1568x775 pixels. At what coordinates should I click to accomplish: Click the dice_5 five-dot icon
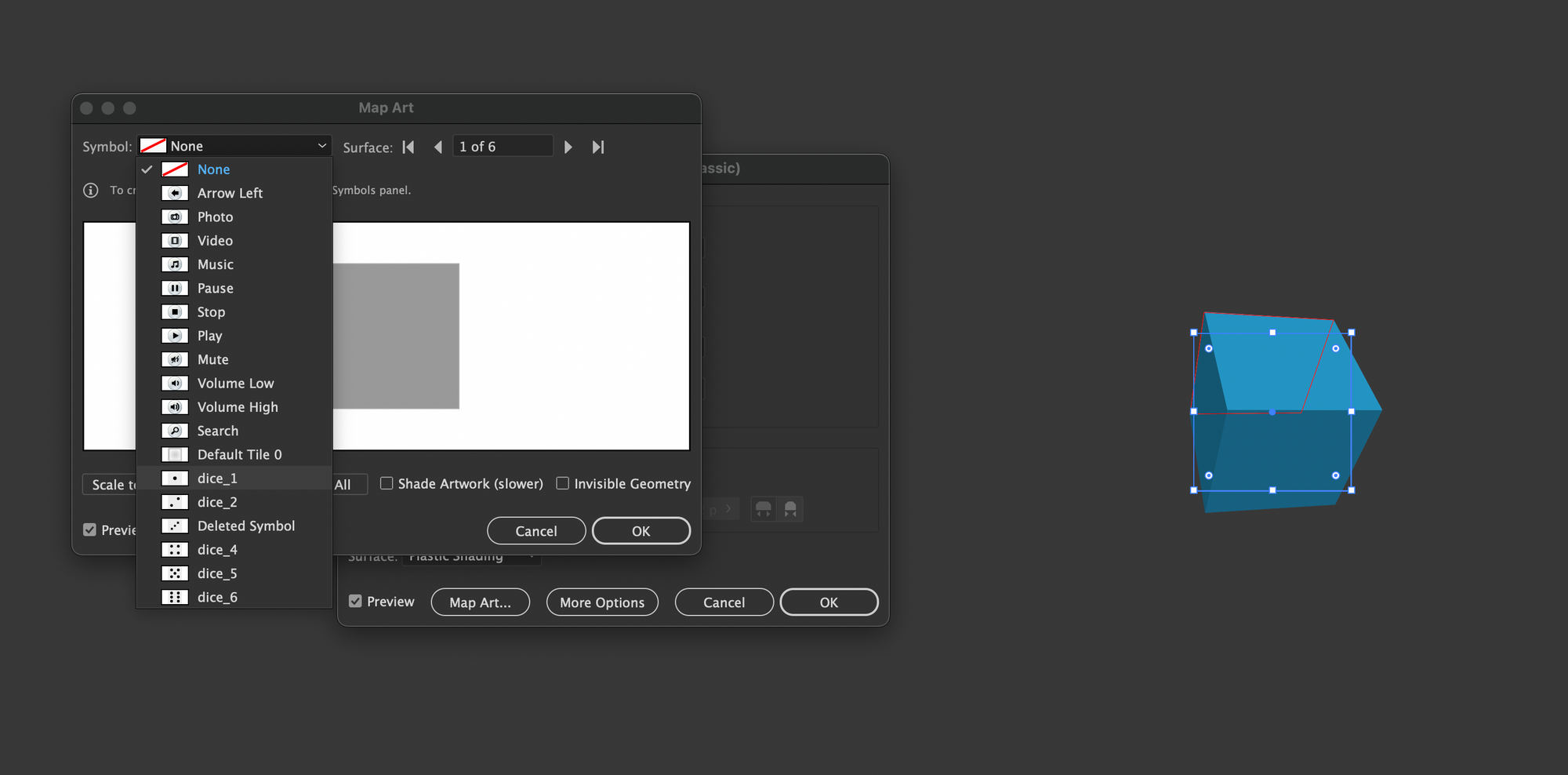[175, 573]
